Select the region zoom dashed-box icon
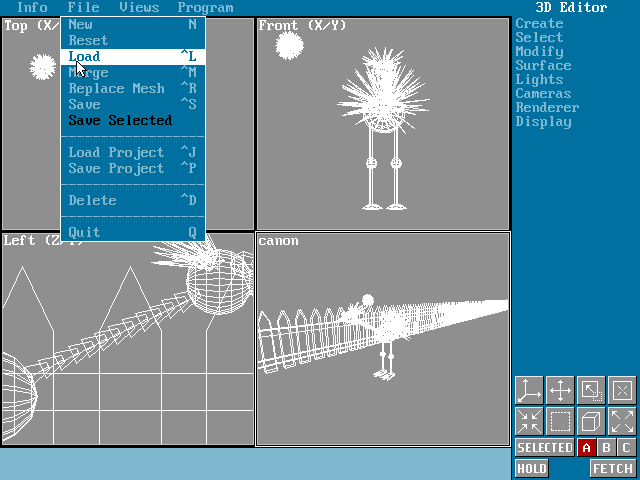Image resolution: width=640 pixels, height=480 pixels. pyautogui.click(x=560, y=421)
